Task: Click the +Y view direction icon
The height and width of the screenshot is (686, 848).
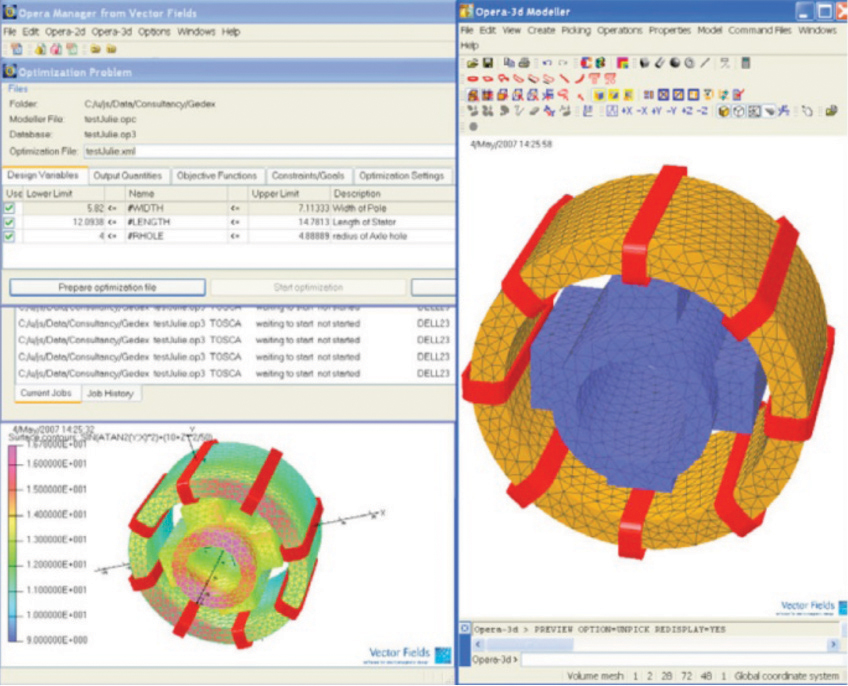Action: (656, 111)
